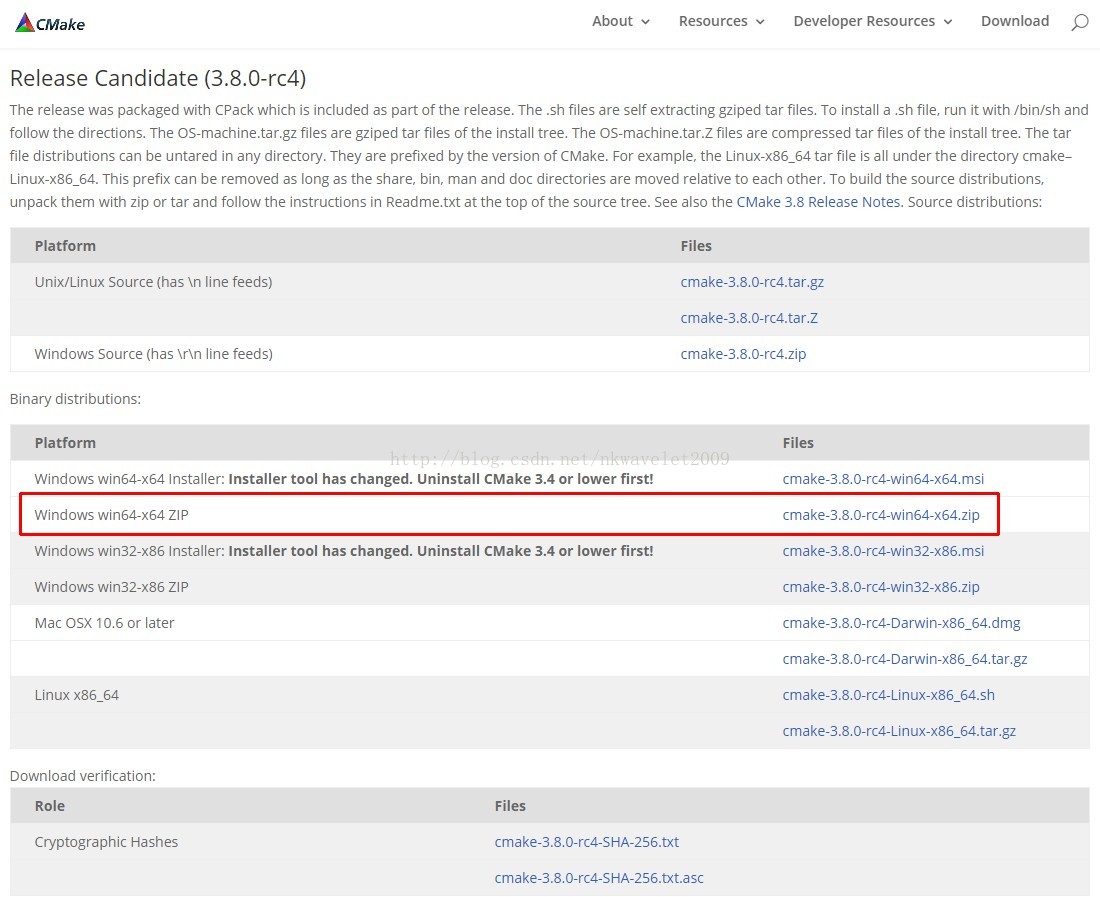Open the search magnifier icon
Screen dimensions: 1100x897
coord(1079,22)
